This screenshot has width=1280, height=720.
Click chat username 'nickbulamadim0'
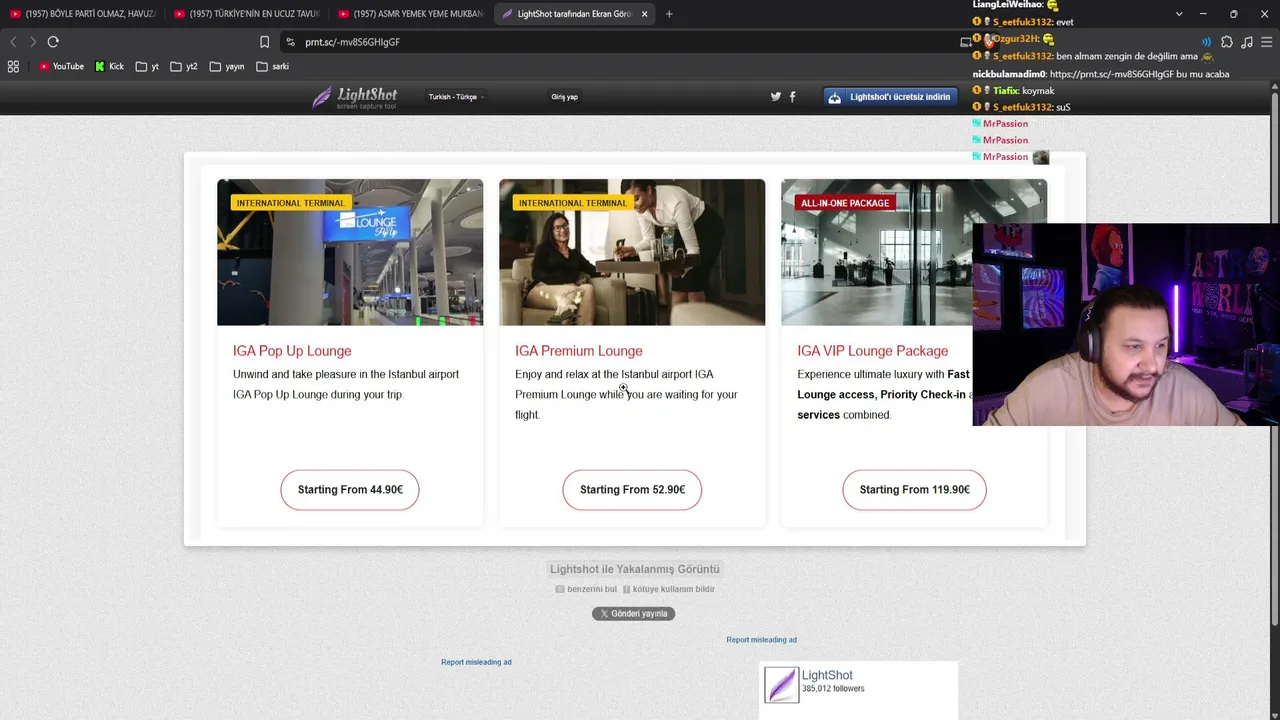click(x=1008, y=74)
